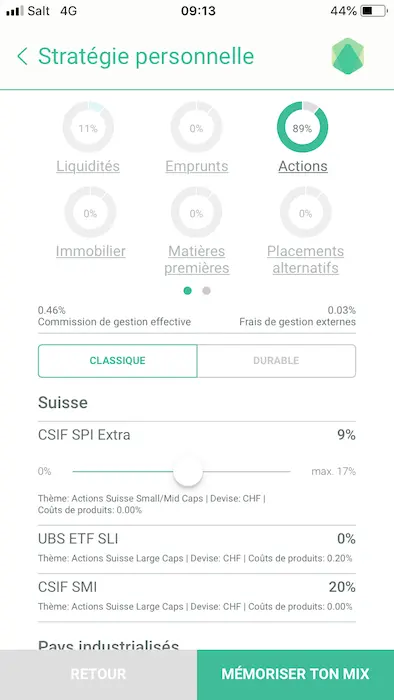Open the Liquidités category link
This screenshot has width=394, height=700.
point(88,166)
